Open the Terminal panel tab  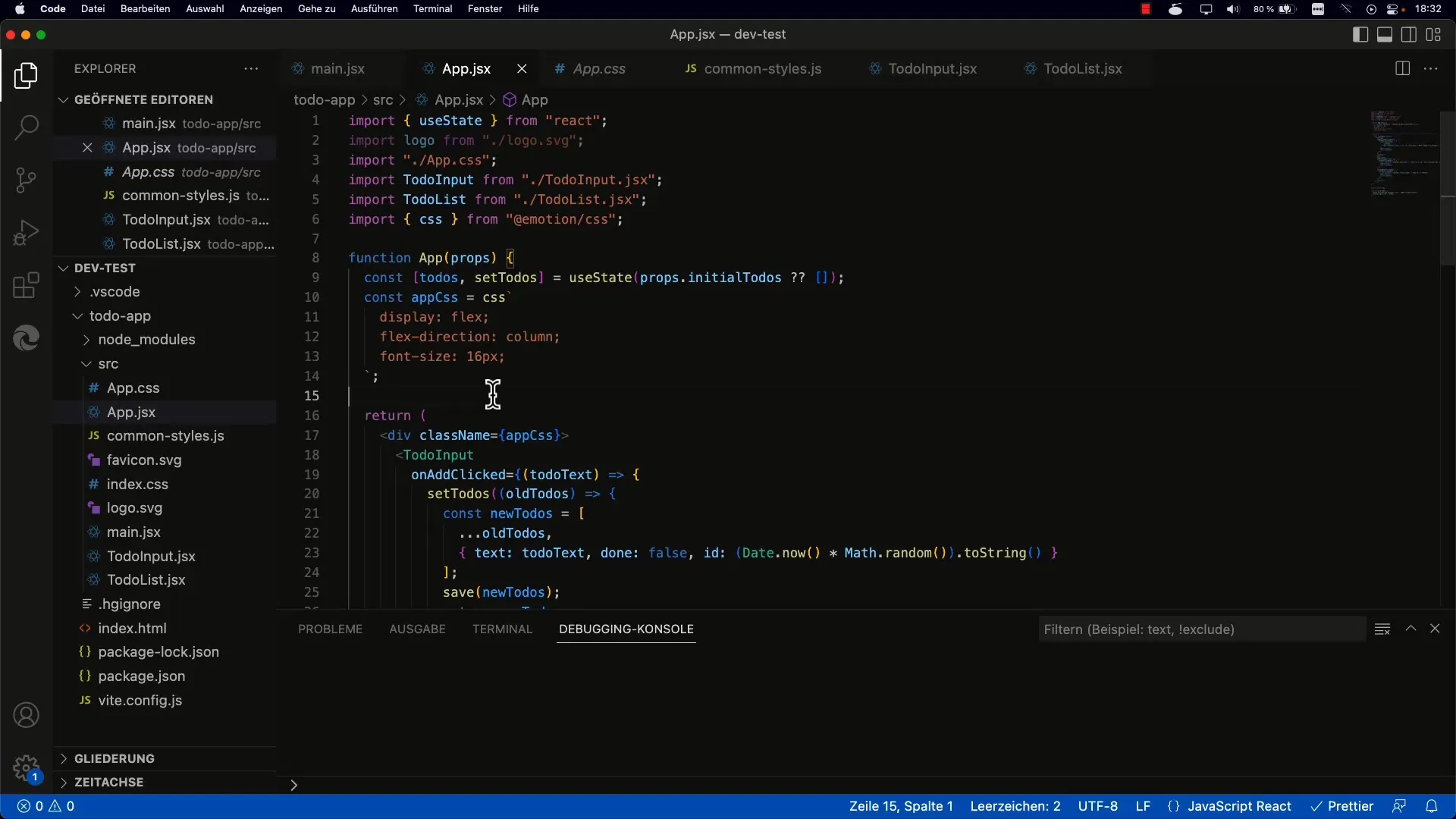(502, 629)
